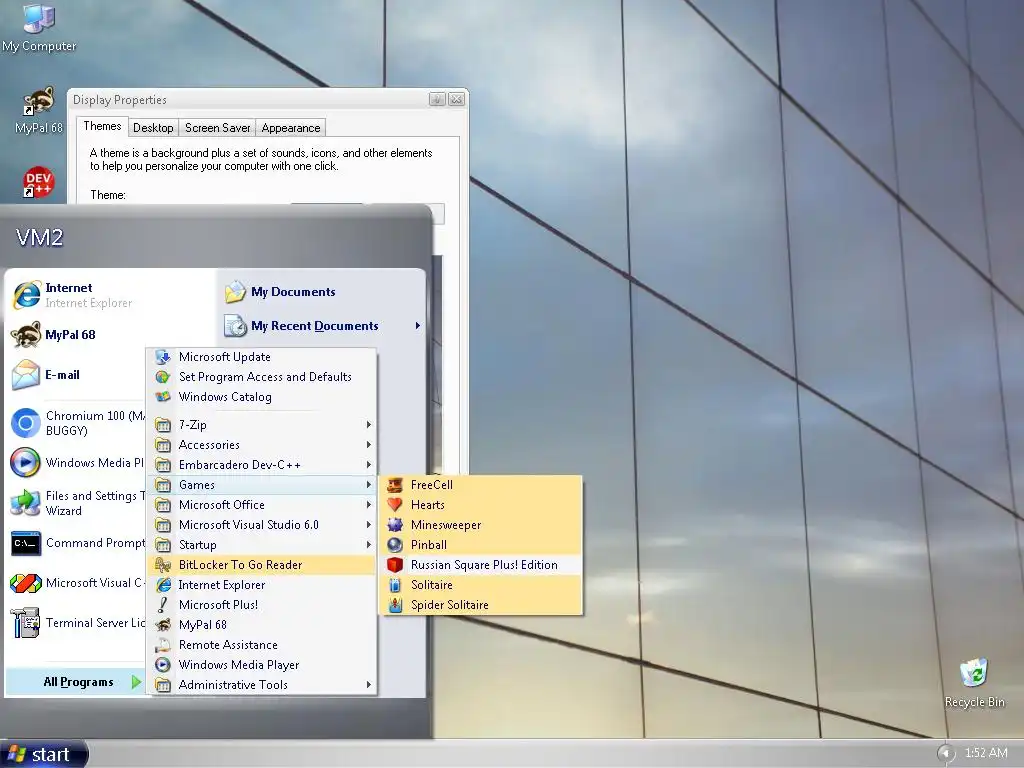Click the Hearts game icon
This screenshot has width=1024, height=768.
[x=394, y=505]
